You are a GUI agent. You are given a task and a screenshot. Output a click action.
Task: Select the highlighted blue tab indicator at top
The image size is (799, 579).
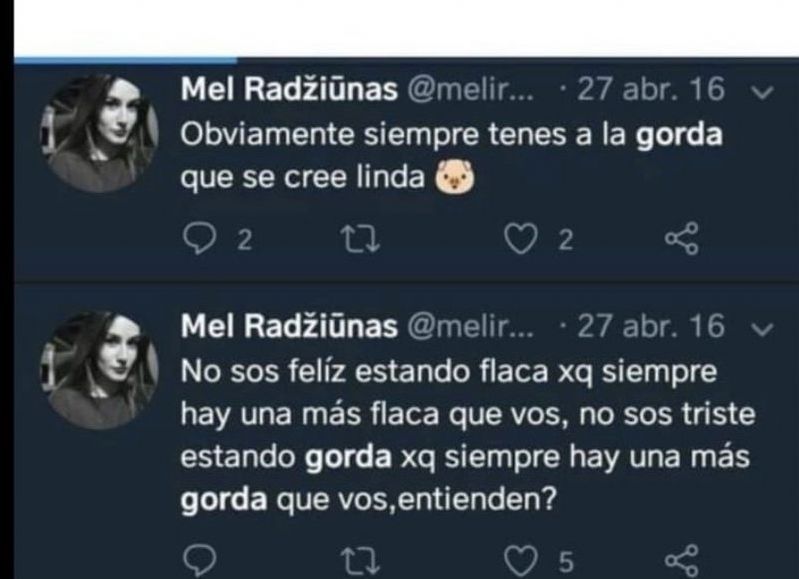[x=125, y=61]
